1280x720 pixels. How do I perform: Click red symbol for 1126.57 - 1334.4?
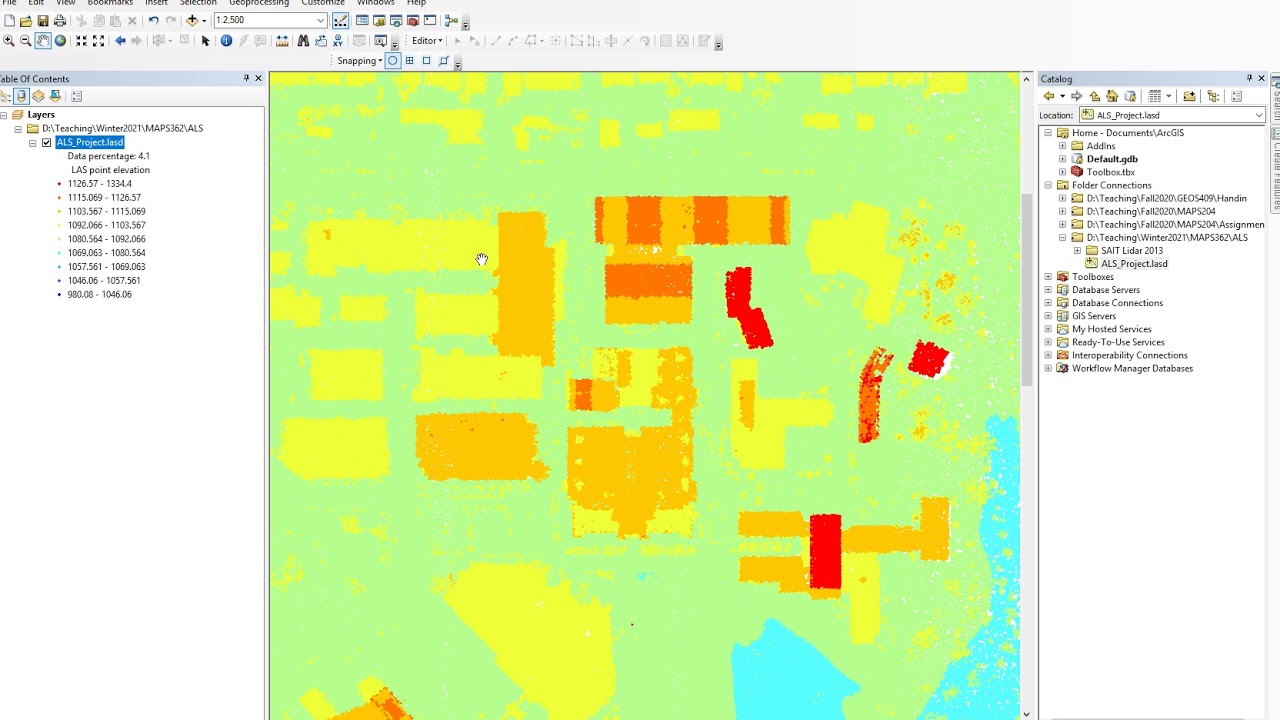coord(60,184)
